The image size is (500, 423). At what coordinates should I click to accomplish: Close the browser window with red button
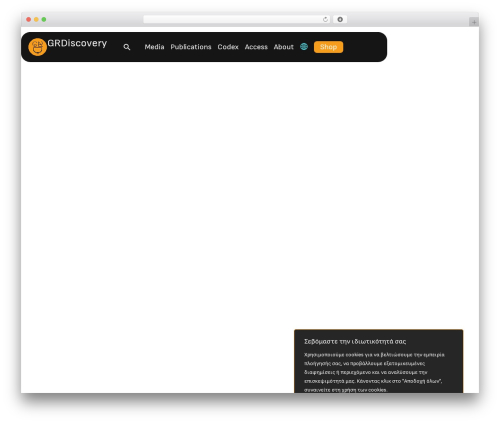[x=29, y=19]
